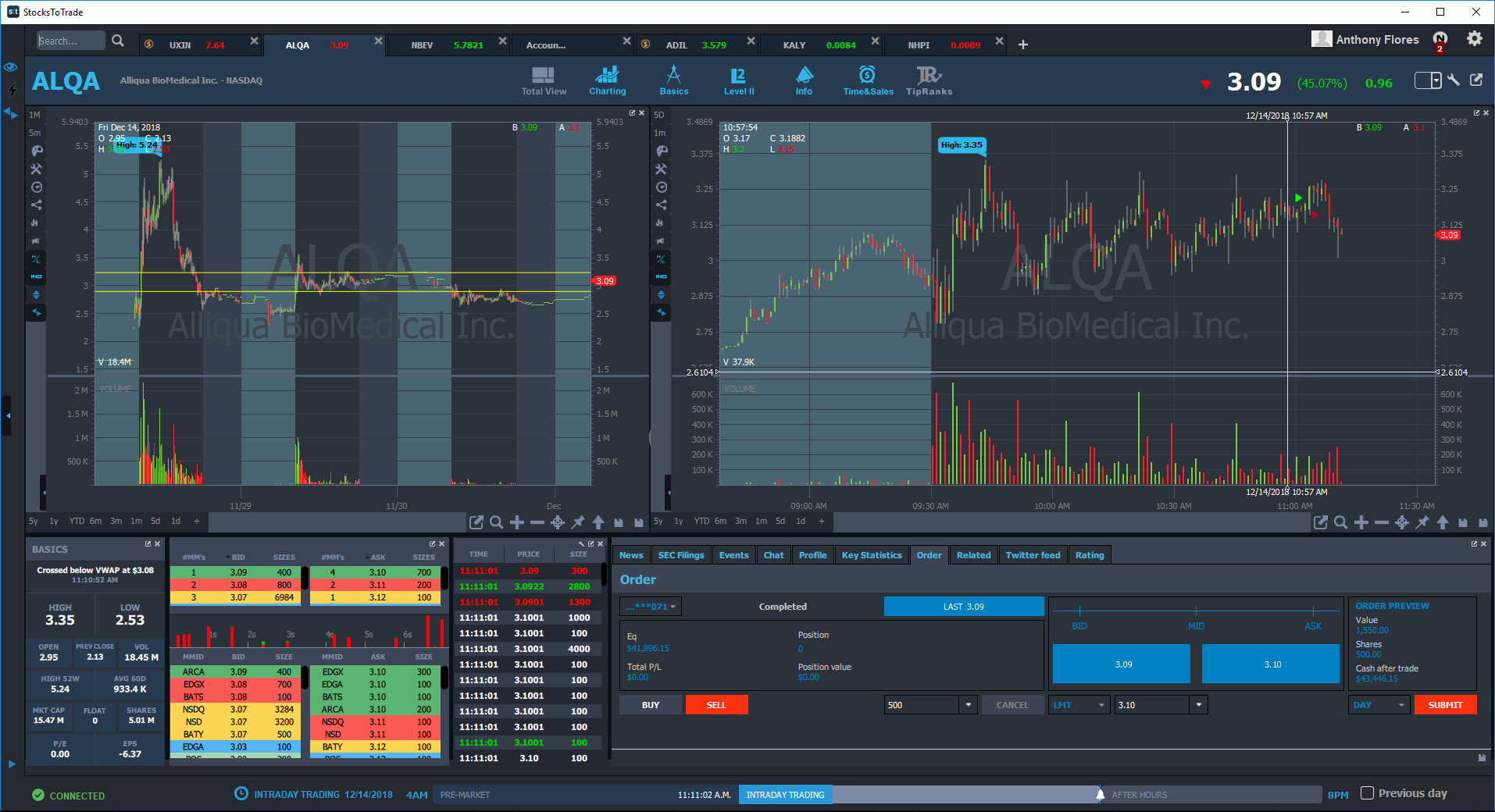Open the settings gear

click(1475, 39)
